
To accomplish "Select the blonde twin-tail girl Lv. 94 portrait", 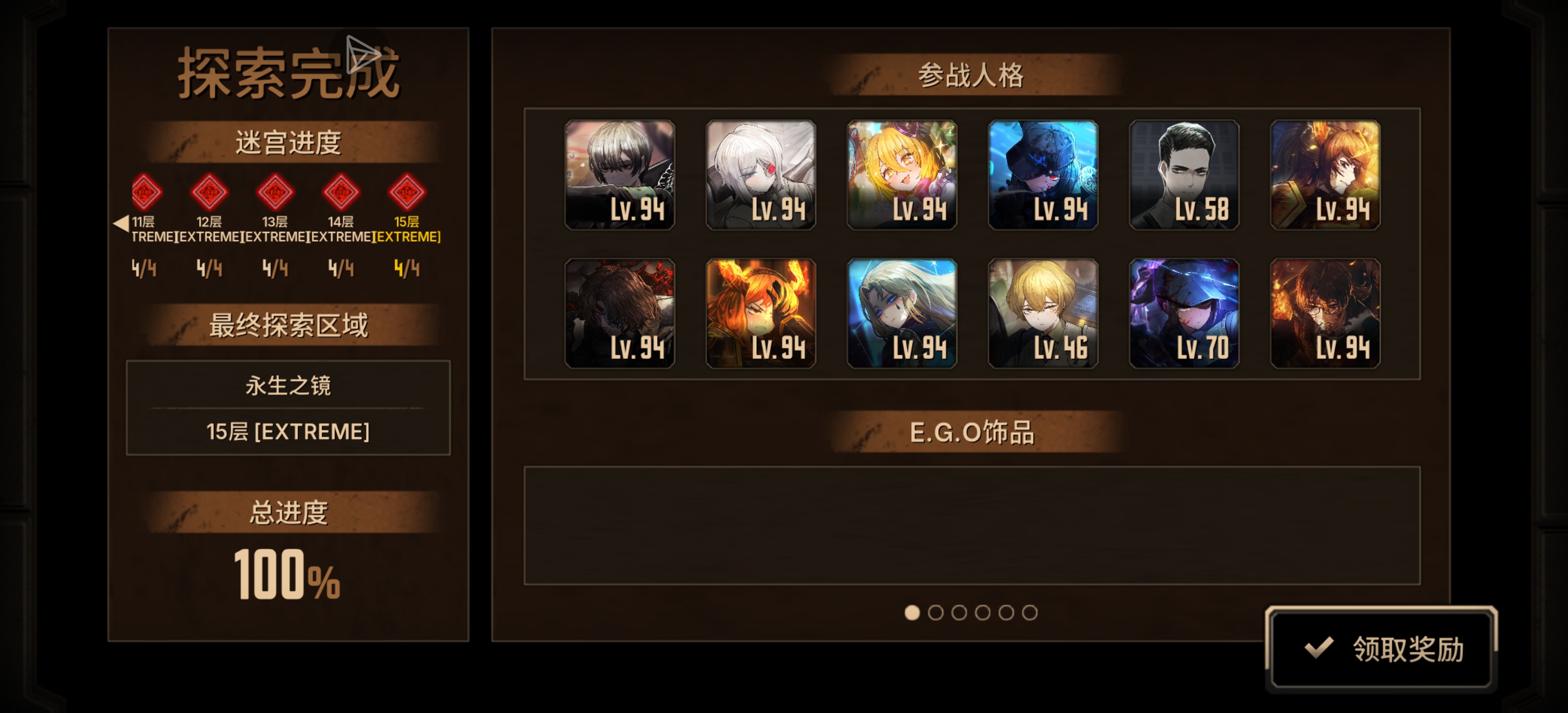I will click(x=901, y=175).
